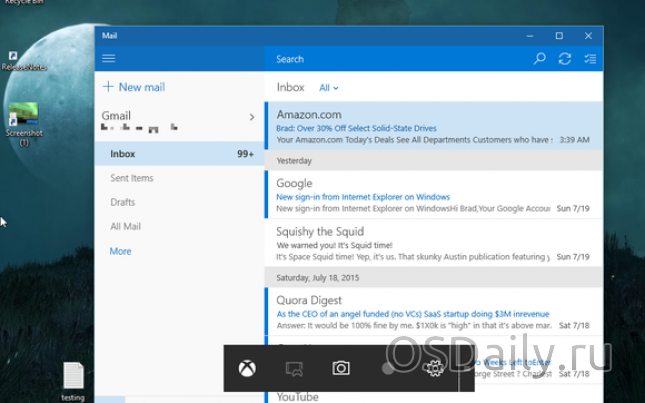Select the Inbox folder
The height and width of the screenshot is (403, 645).
pos(123,154)
